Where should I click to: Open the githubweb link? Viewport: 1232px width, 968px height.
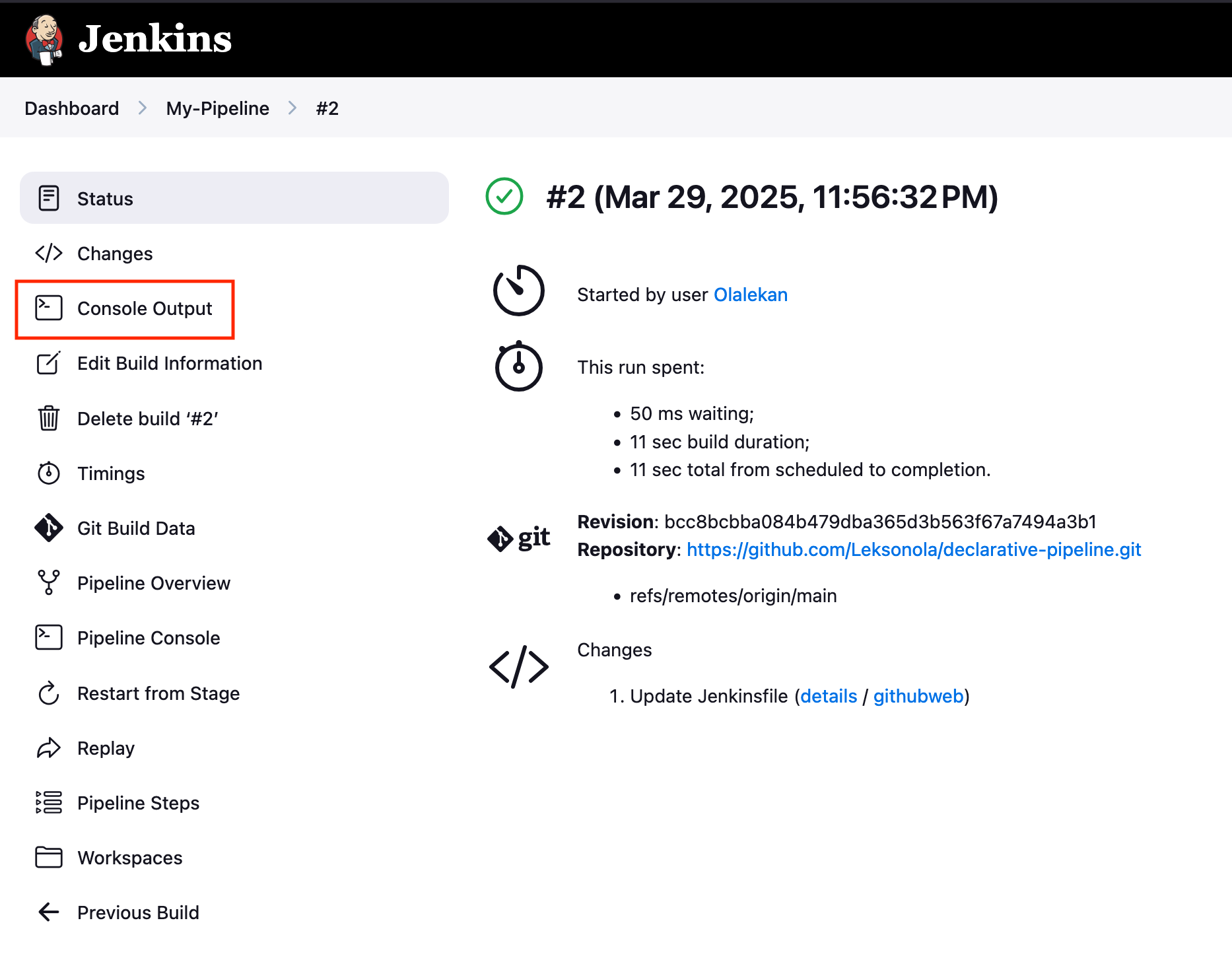click(918, 695)
